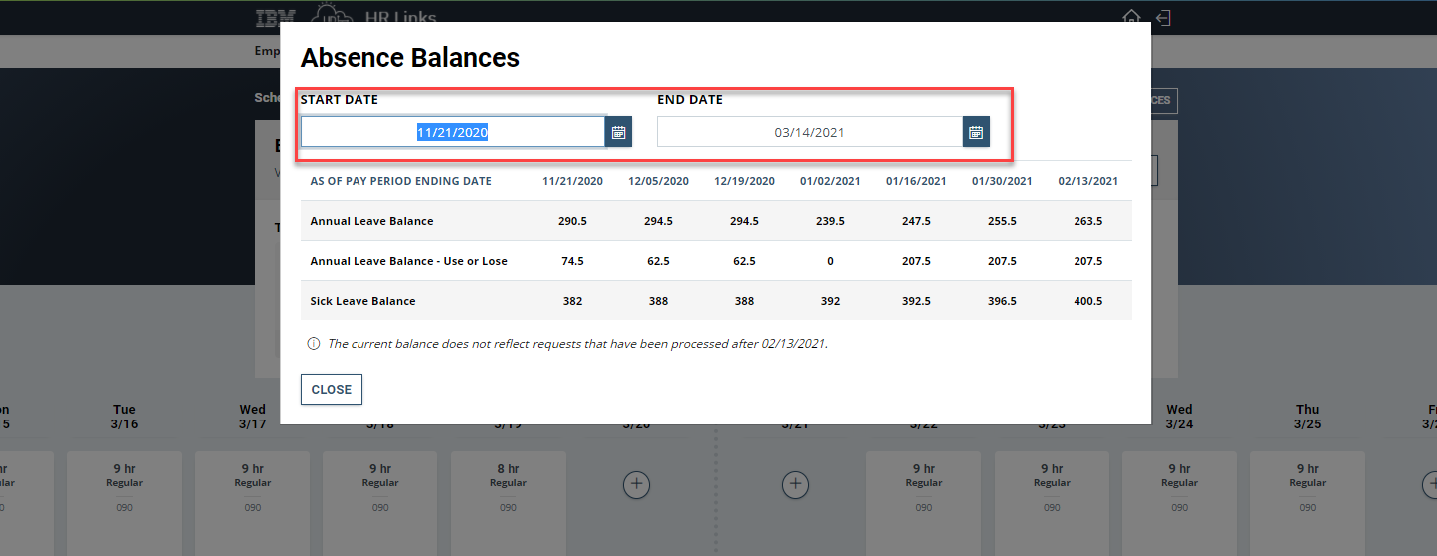This screenshot has width=1437, height=556.
Task: Click the 0 use or lose value
Action: point(830,261)
